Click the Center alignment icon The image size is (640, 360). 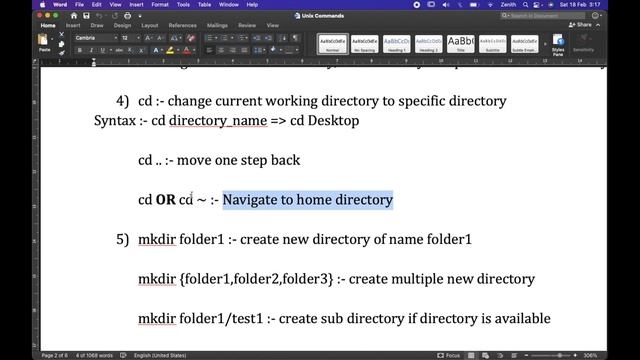[221, 50]
